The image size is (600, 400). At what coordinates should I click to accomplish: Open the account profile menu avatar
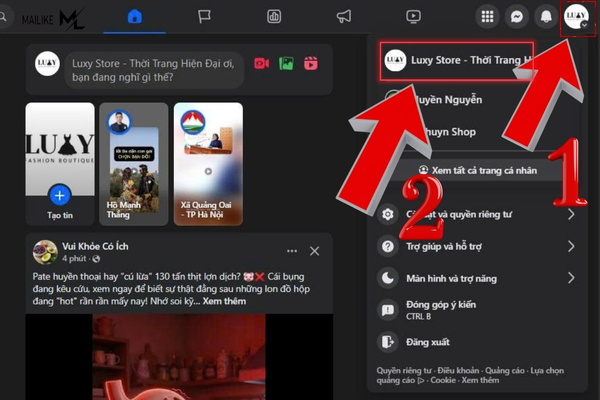click(x=576, y=16)
